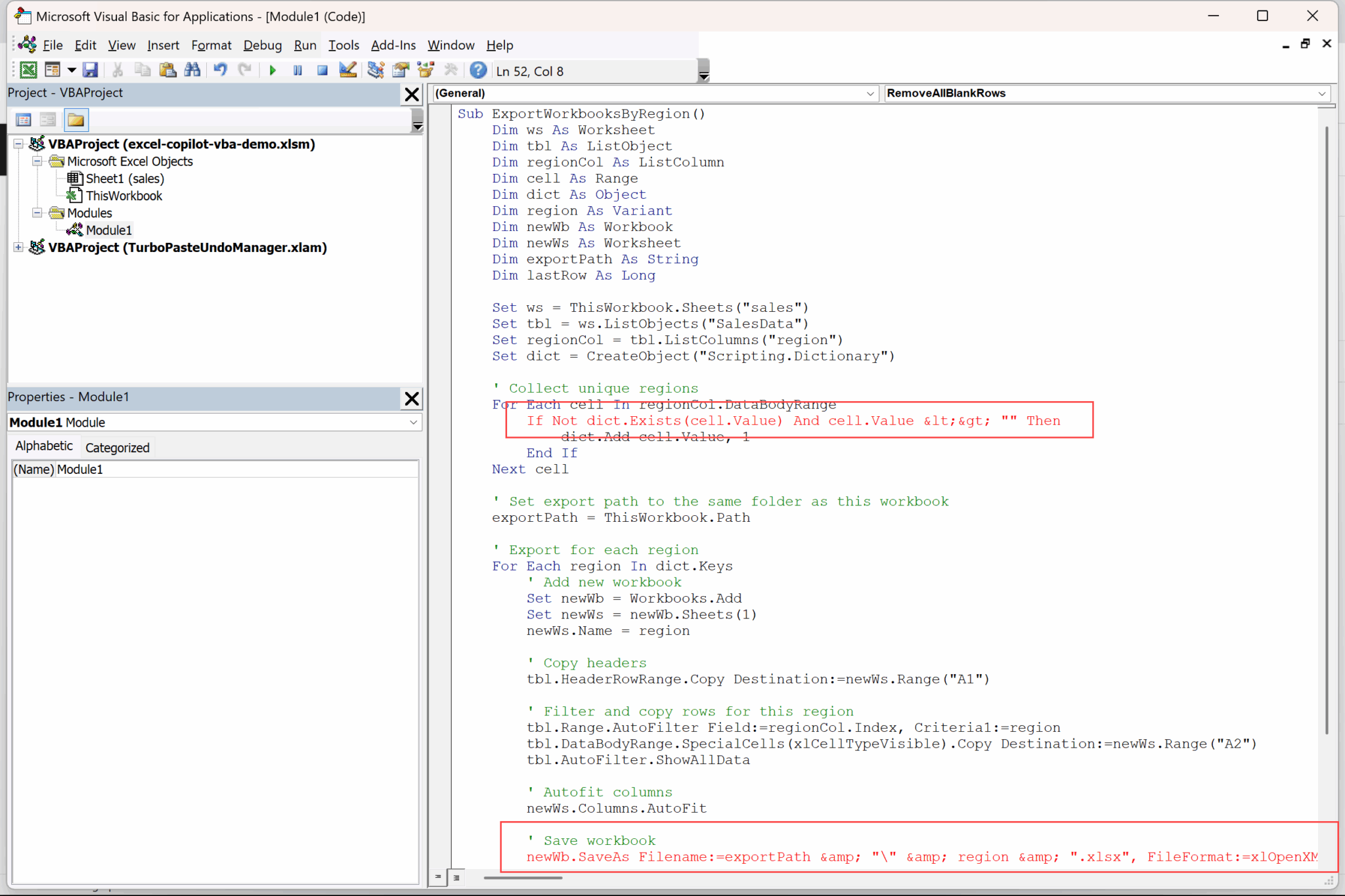
Task: Select ThisWorkbook in project tree
Action: pos(123,196)
